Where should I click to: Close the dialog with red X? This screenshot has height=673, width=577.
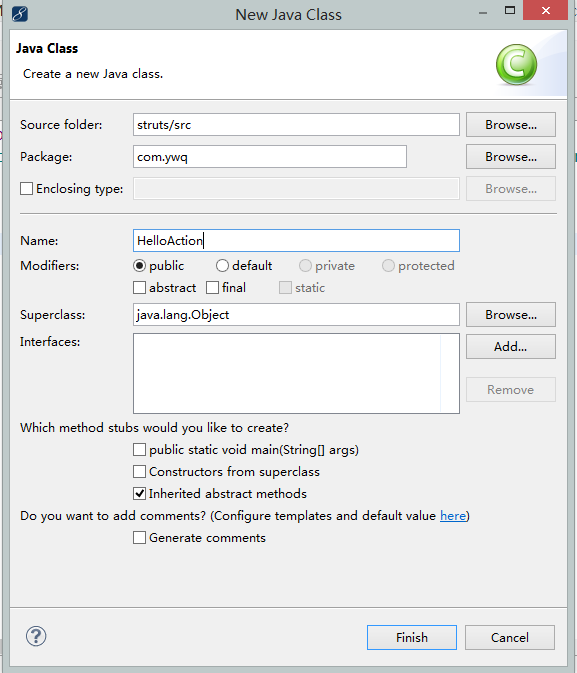click(x=545, y=10)
